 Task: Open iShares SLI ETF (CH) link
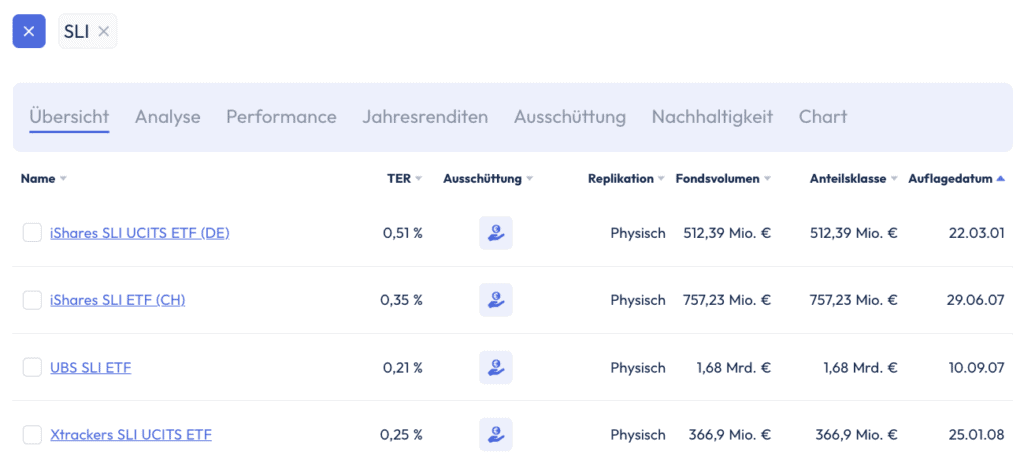click(x=118, y=300)
